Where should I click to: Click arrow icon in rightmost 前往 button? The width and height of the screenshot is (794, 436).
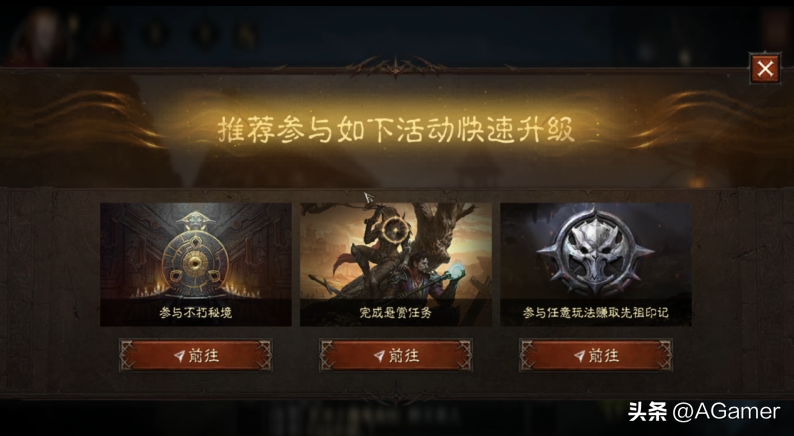pos(579,356)
